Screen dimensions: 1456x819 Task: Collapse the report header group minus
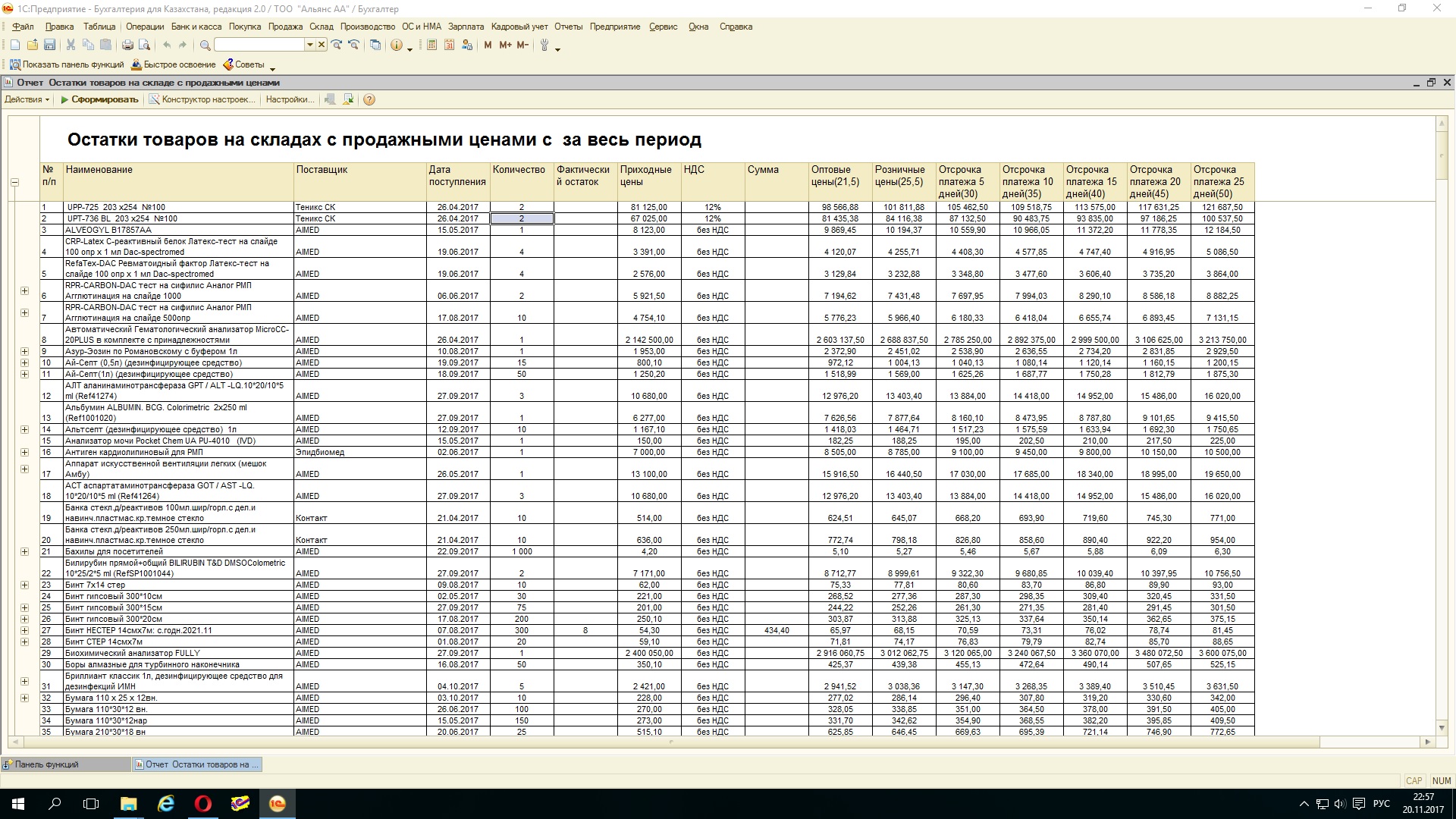click(14, 182)
